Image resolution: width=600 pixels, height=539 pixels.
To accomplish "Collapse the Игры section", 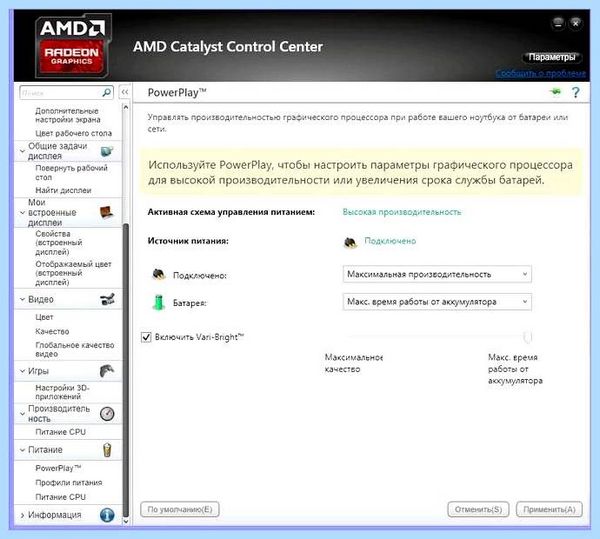I will 22,371.
